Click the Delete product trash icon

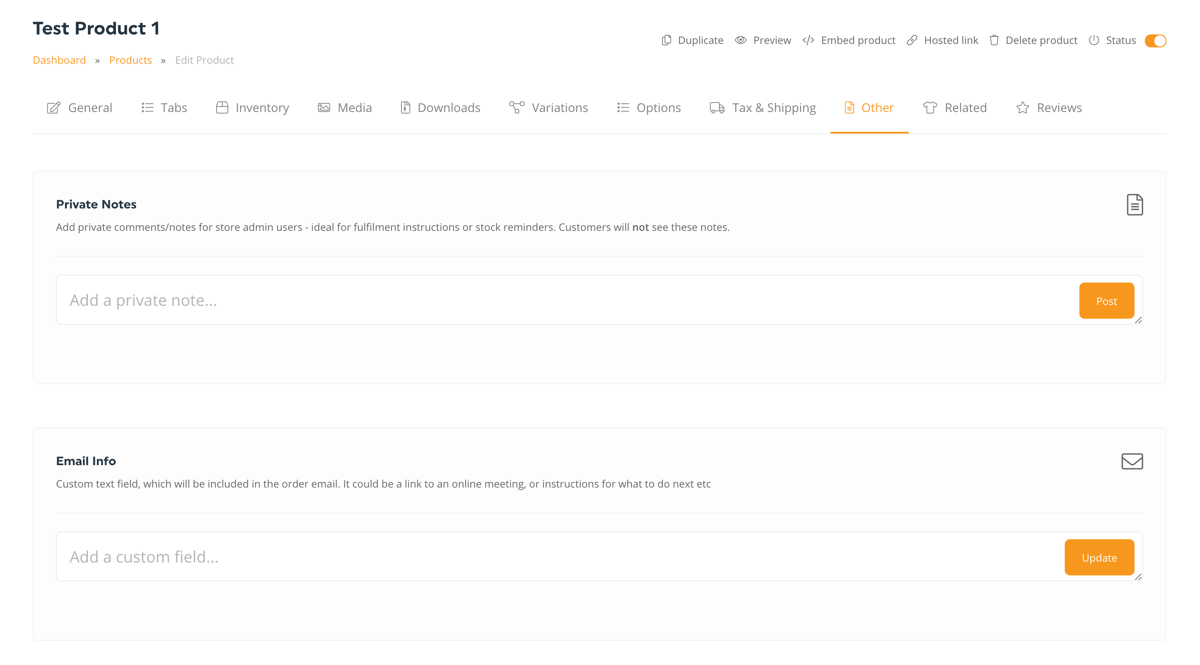click(x=994, y=41)
